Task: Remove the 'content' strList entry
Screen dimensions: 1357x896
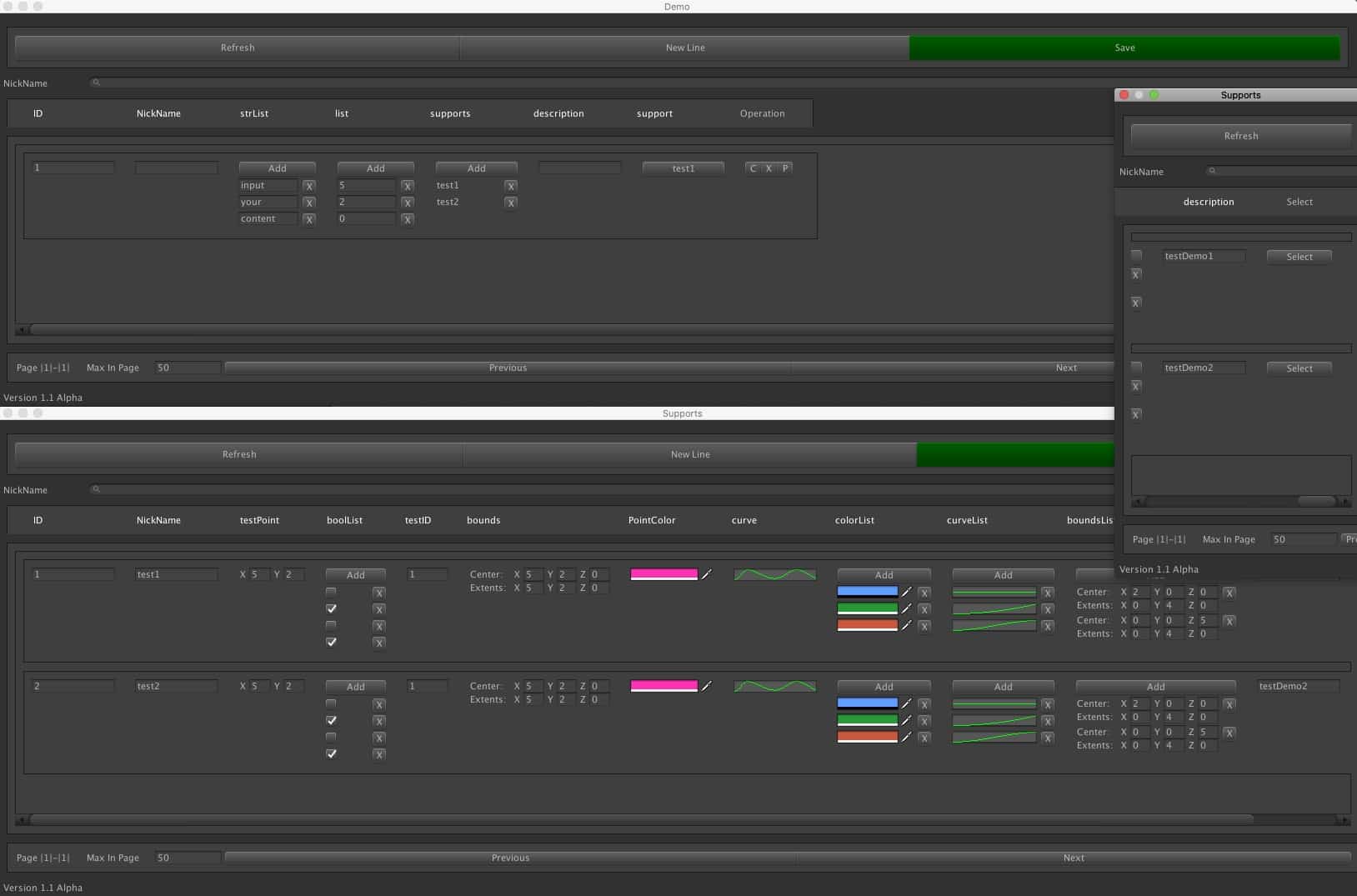Action: coord(309,219)
